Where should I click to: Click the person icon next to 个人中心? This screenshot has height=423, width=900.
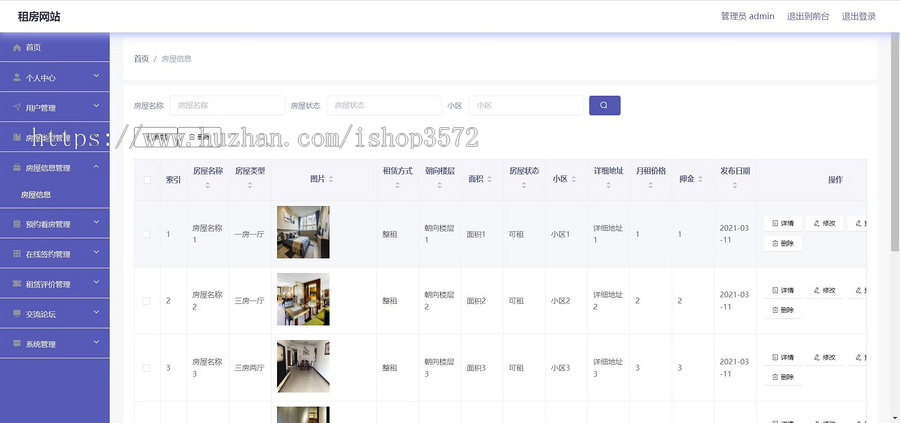[17, 77]
